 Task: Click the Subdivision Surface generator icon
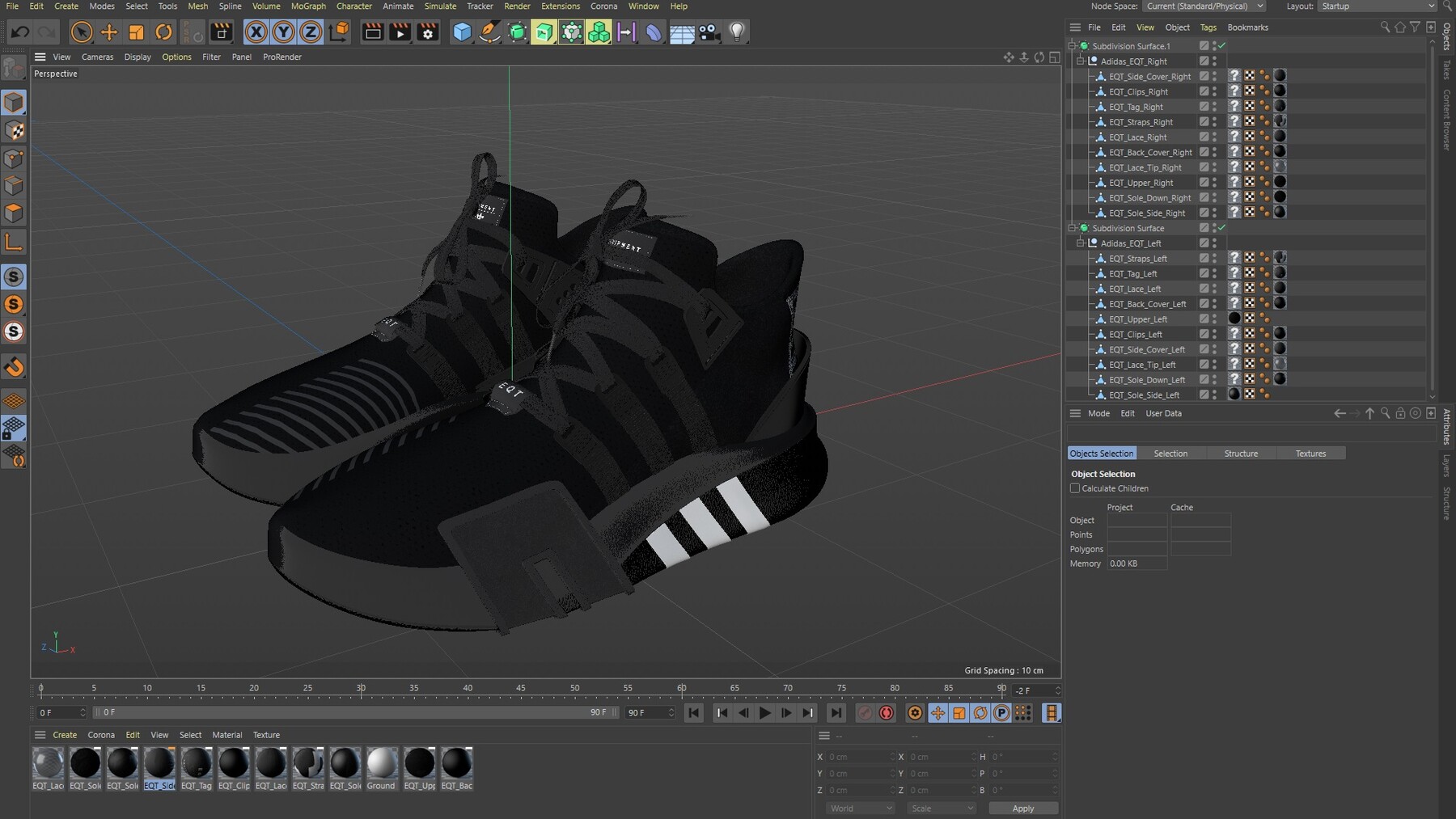[518, 32]
